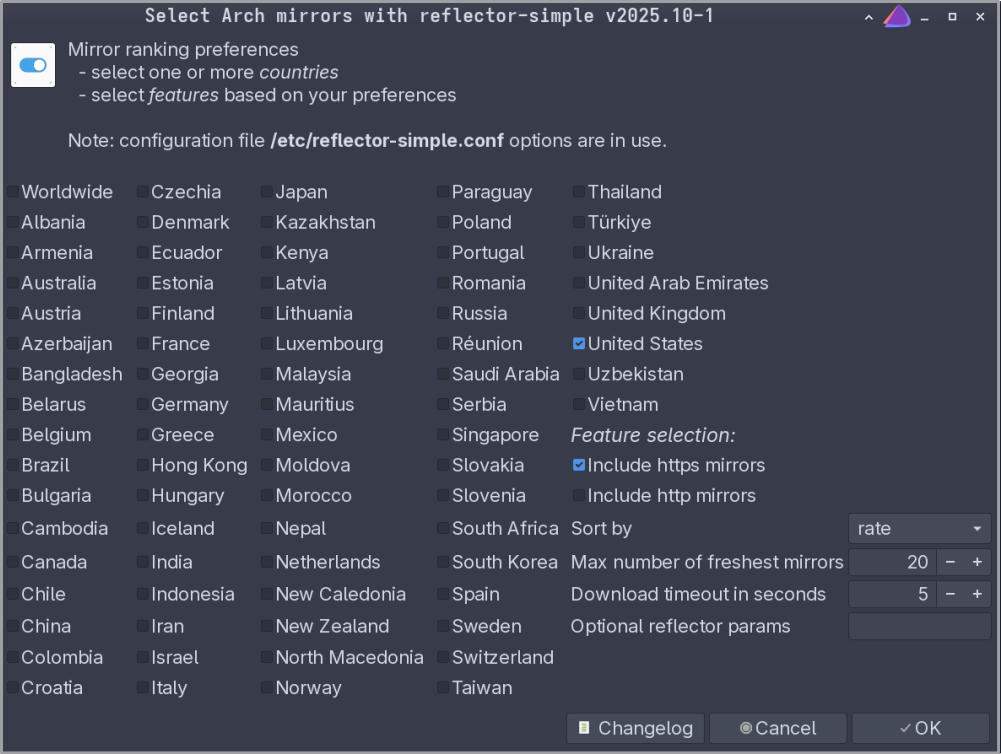Decrease max number of freshest mirrors

951,562
